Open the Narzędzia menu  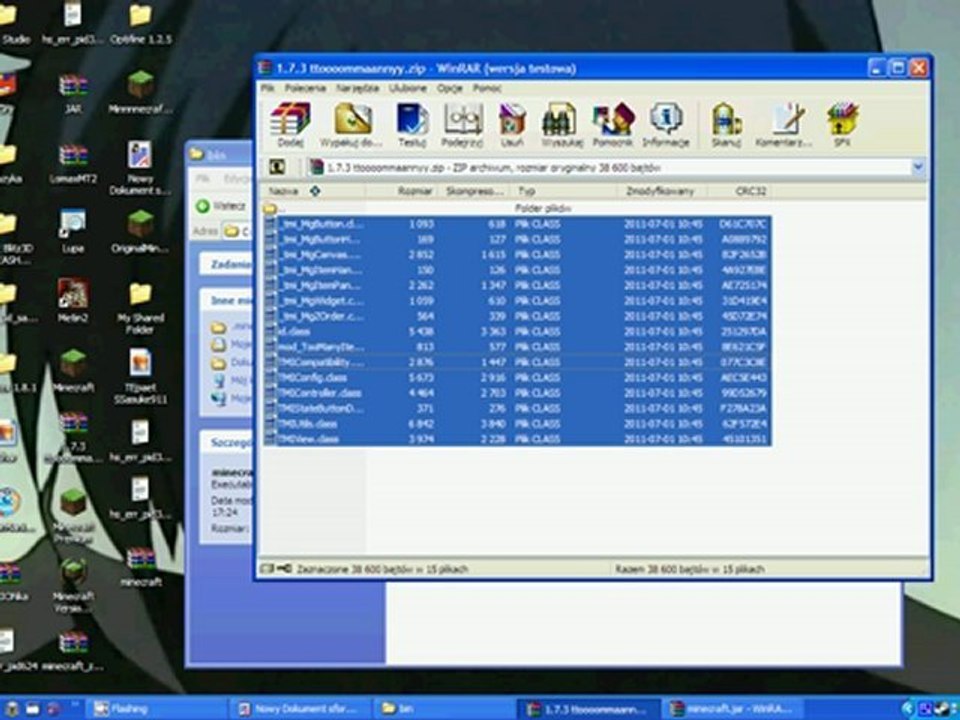[357, 88]
